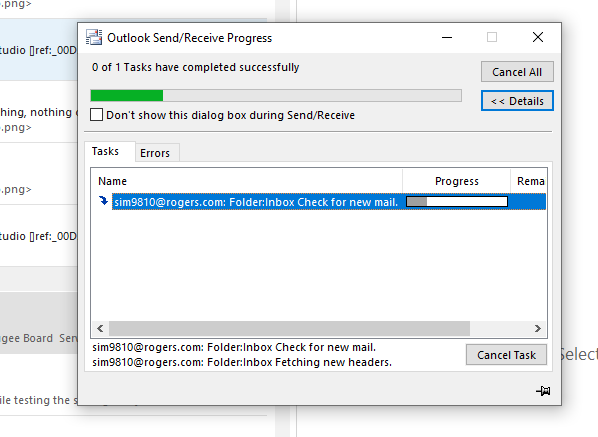
Task: Close the Send/Receive Progress dialog
Action: click(538, 37)
